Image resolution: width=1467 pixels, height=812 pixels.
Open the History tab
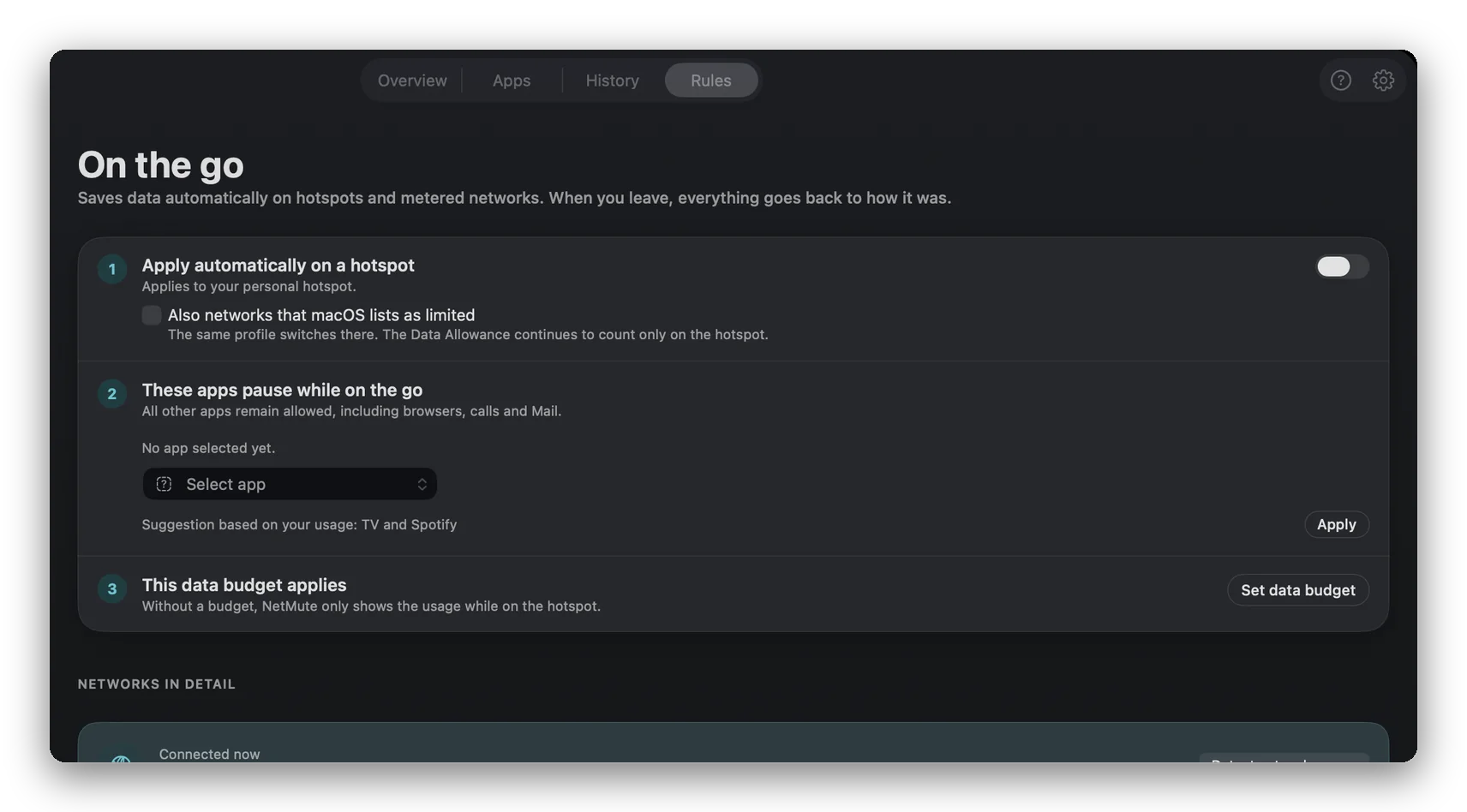(612, 81)
